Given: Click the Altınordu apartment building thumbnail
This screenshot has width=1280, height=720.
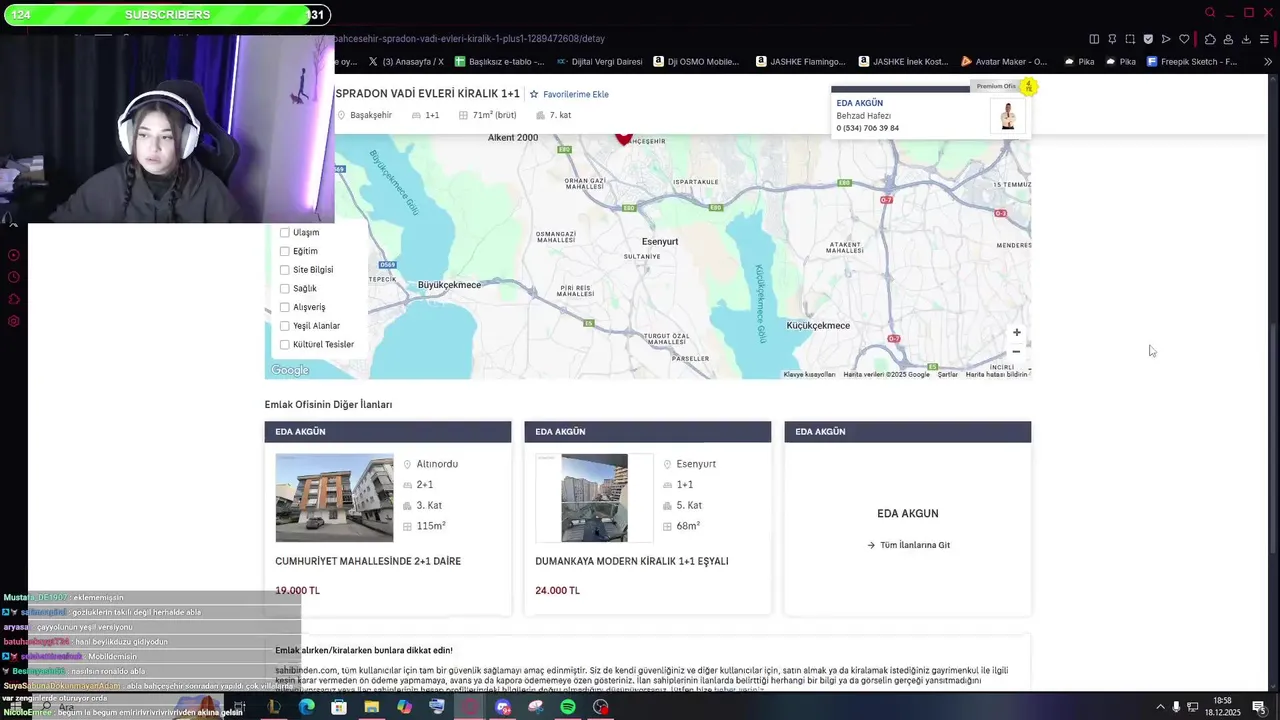Looking at the screenshot, I should (334, 498).
